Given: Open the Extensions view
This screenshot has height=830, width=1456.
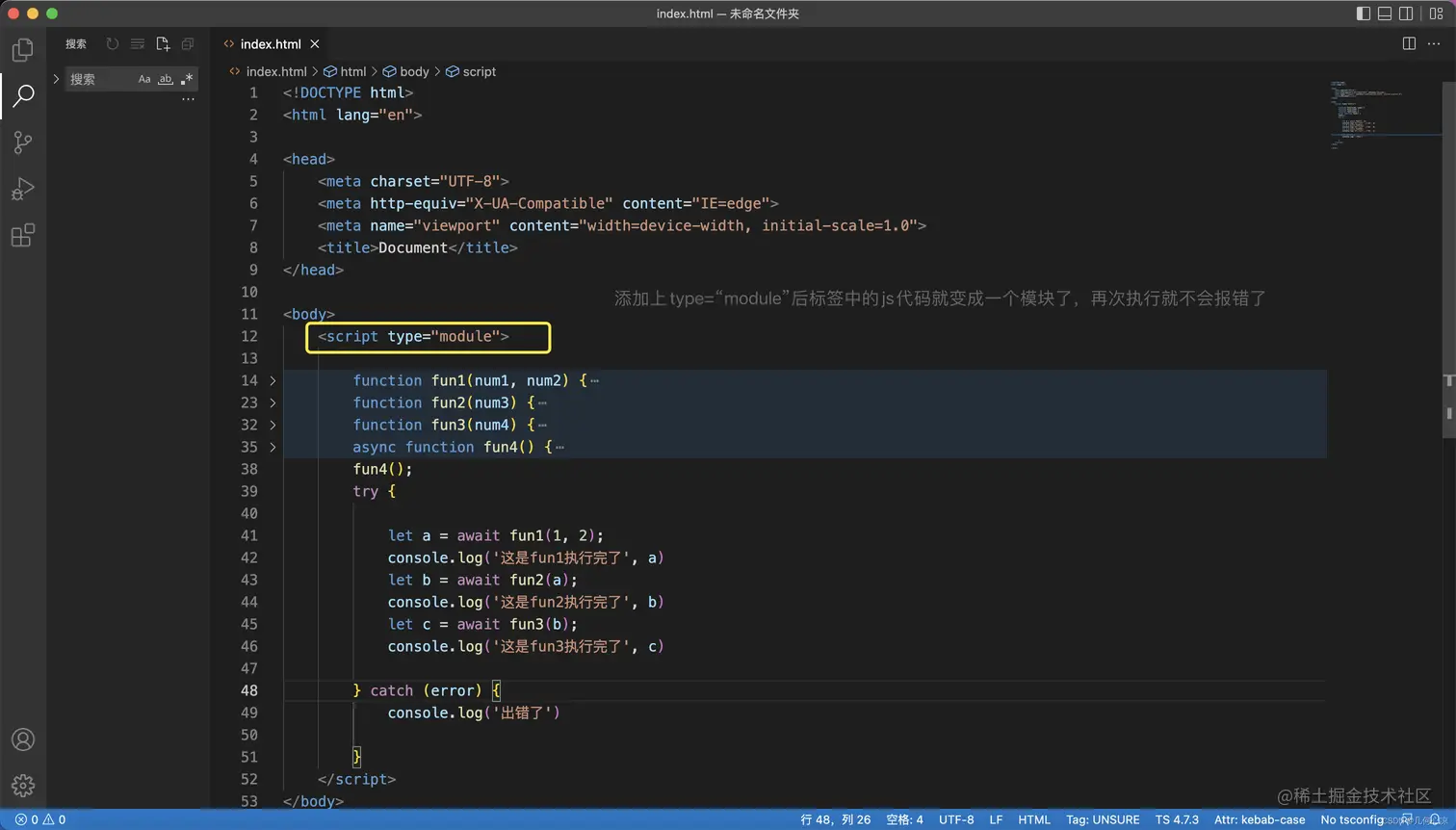Looking at the screenshot, I should point(23,235).
